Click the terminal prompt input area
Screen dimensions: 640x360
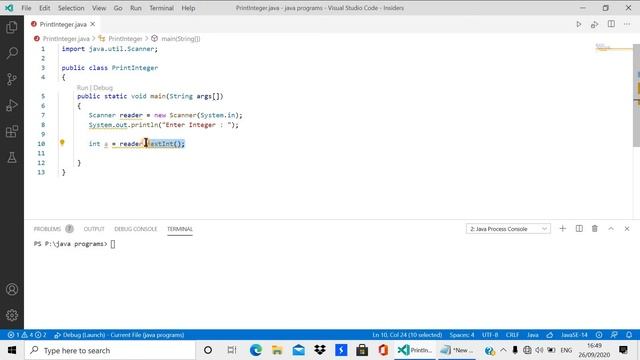[113, 244]
